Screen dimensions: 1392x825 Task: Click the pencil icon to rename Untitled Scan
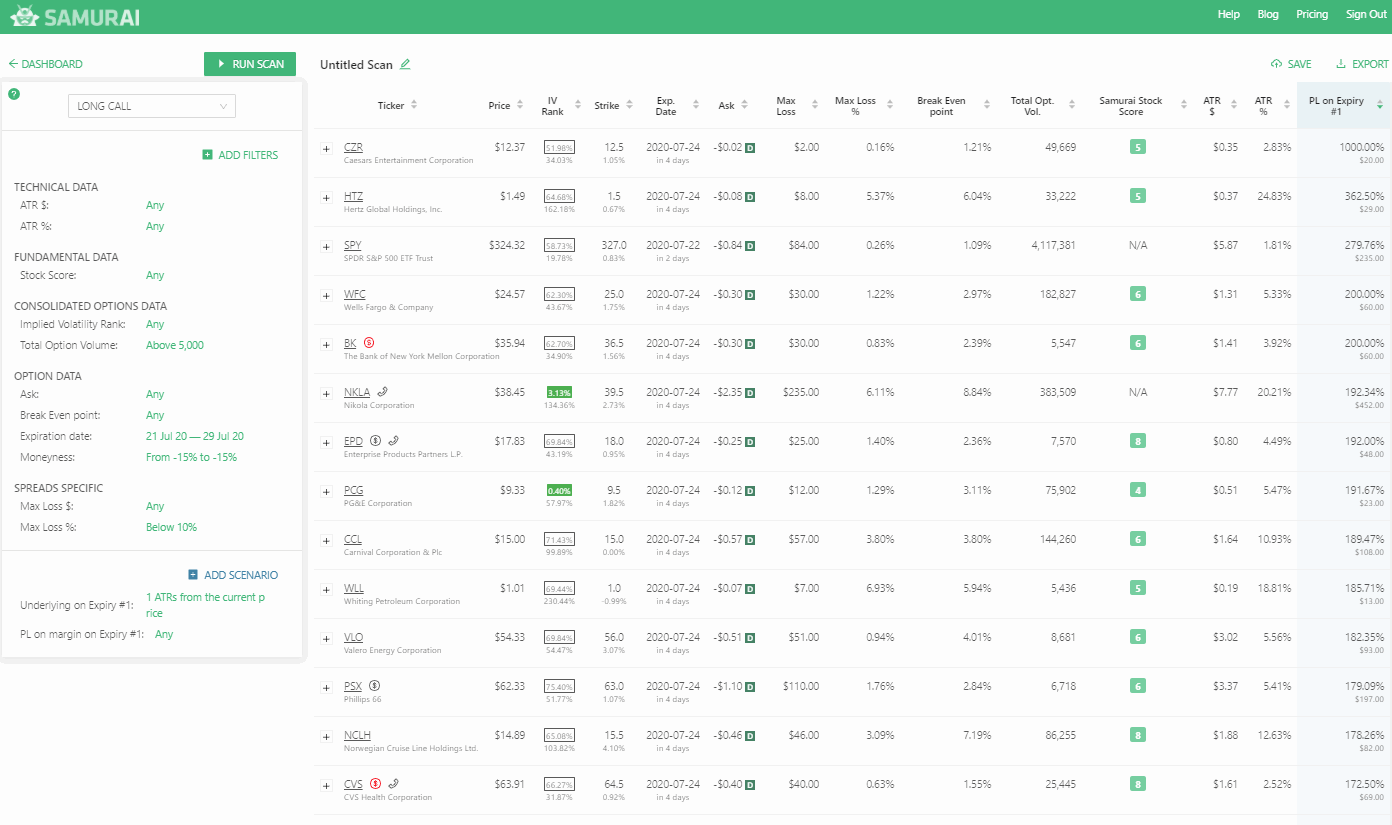[405, 65]
